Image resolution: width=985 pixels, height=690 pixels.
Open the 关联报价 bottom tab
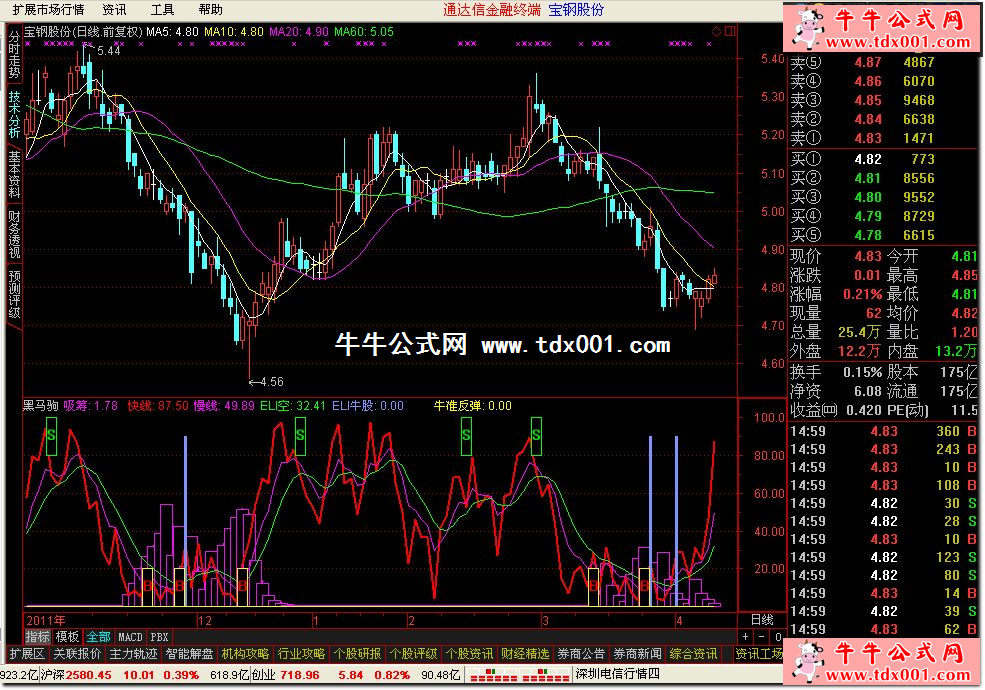coord(77,654)
